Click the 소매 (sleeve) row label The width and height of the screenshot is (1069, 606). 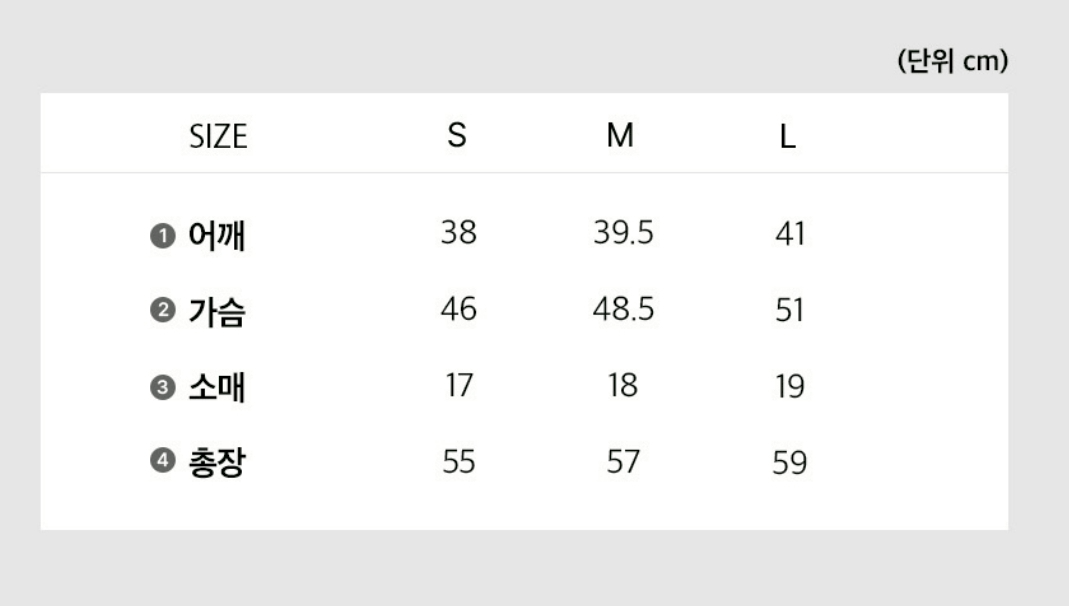tap(216, 388)
